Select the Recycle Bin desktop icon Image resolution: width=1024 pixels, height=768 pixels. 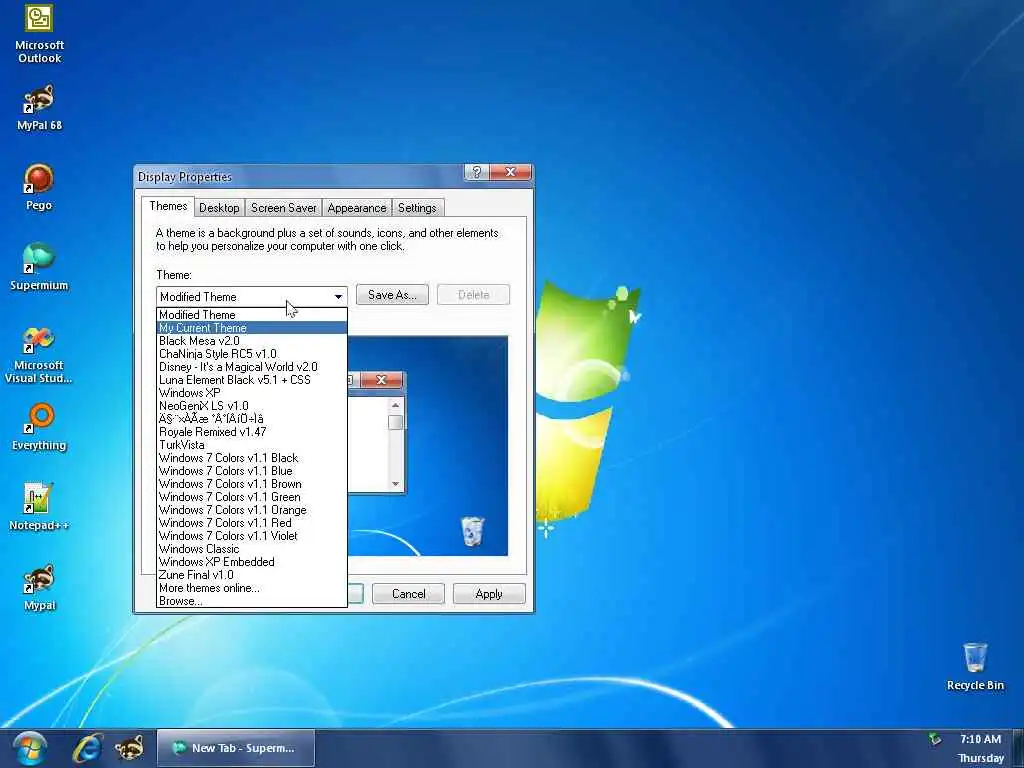pos(975,667)
